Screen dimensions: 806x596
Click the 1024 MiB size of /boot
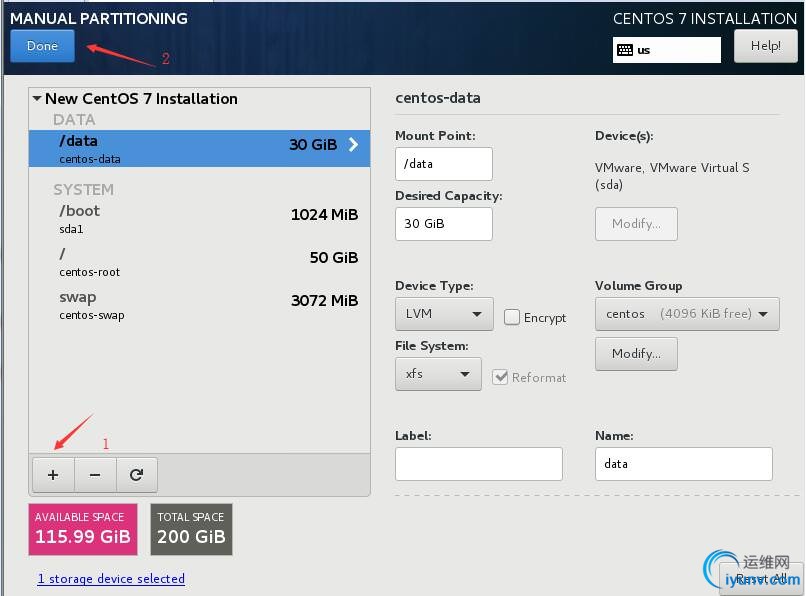coord(324,214)
